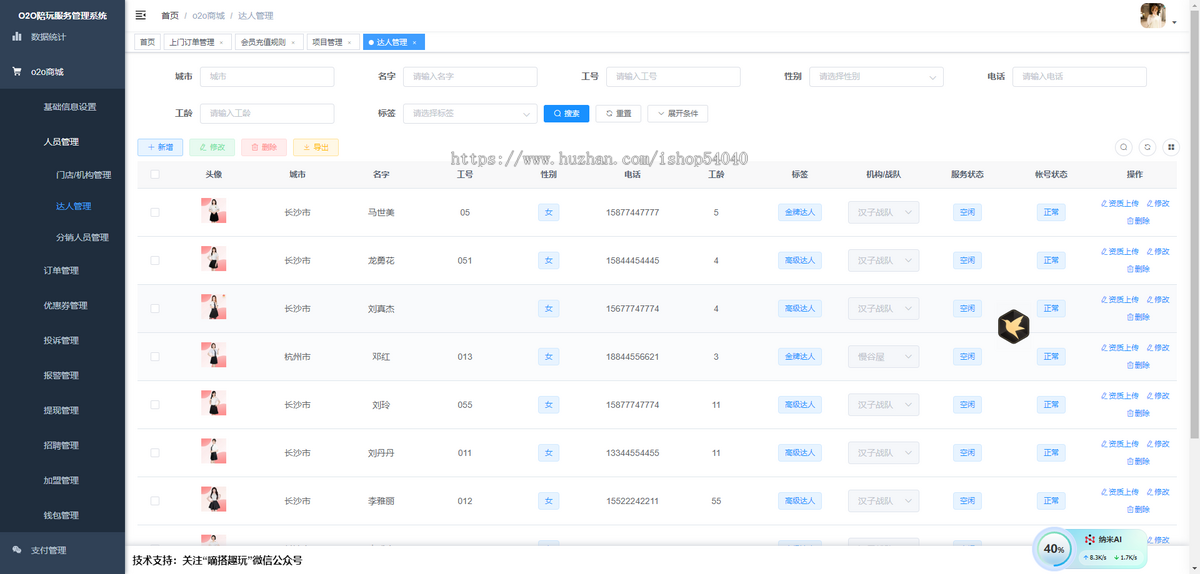This screenshot has height=574, width=1200.
Task: Expand the 标签 filter dropdown
Action: (470, 114)
